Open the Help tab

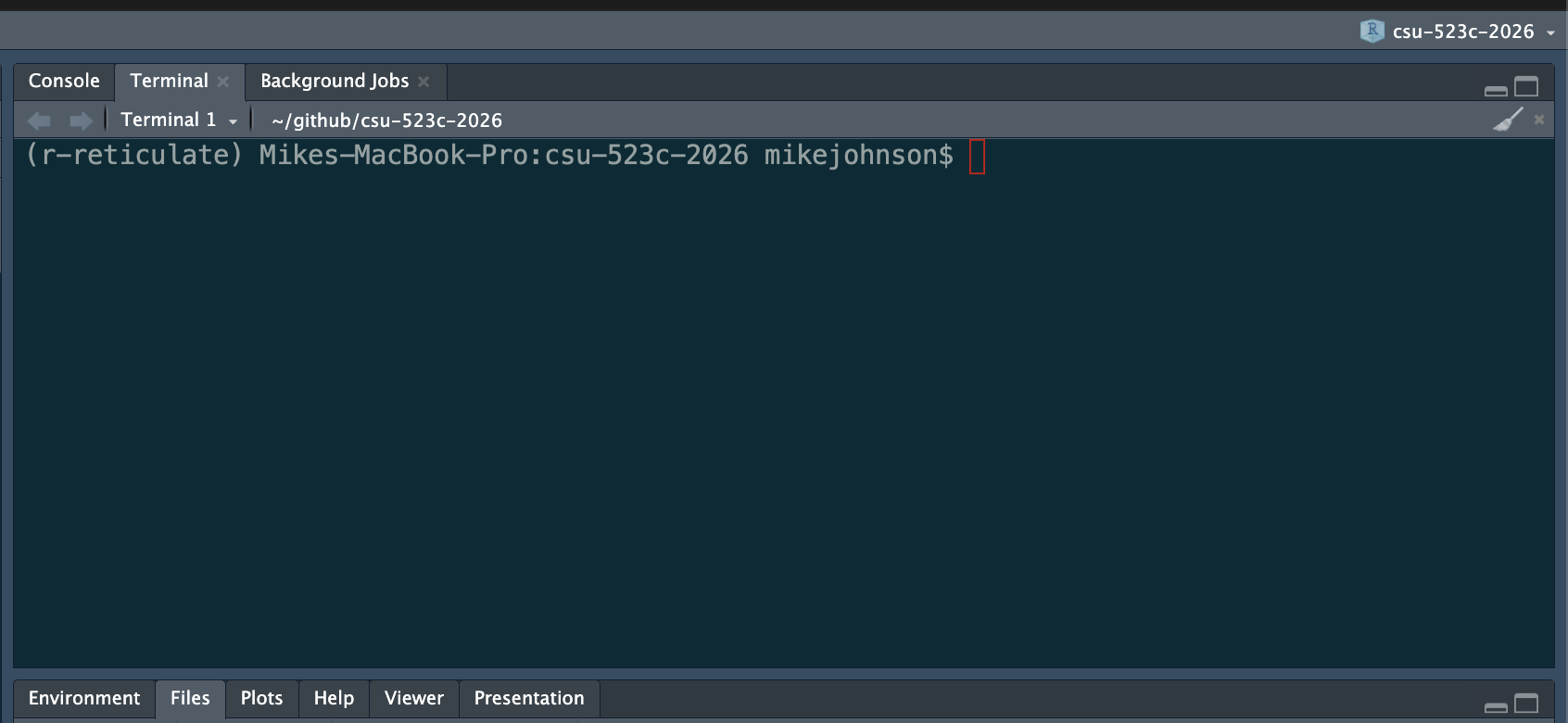(x=334, y=698)
